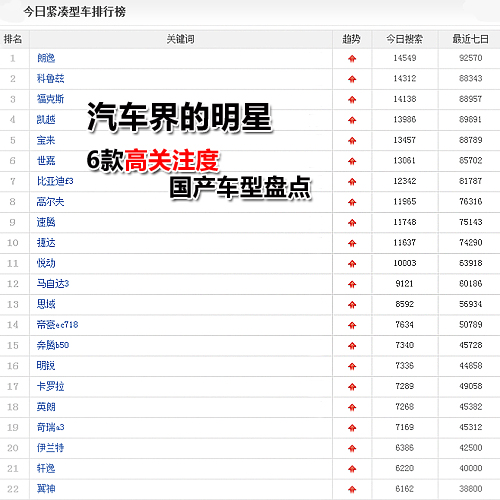Click the 趋势 column header

352,39
